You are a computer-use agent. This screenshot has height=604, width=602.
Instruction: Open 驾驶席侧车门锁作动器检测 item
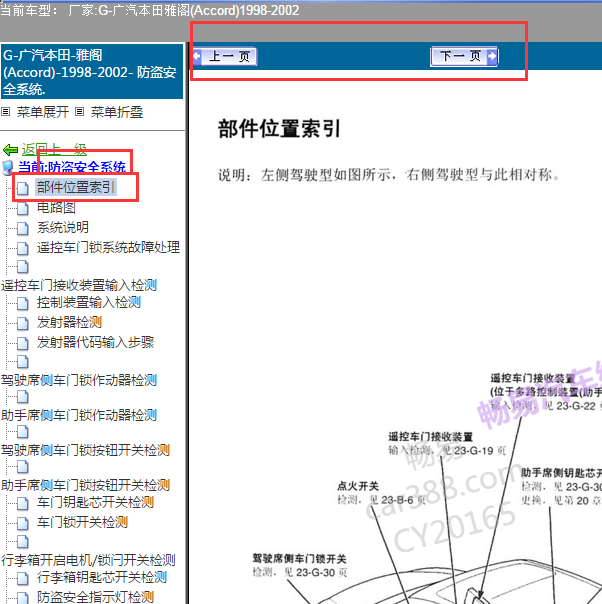pyautogui.click(x=79, y=380)
